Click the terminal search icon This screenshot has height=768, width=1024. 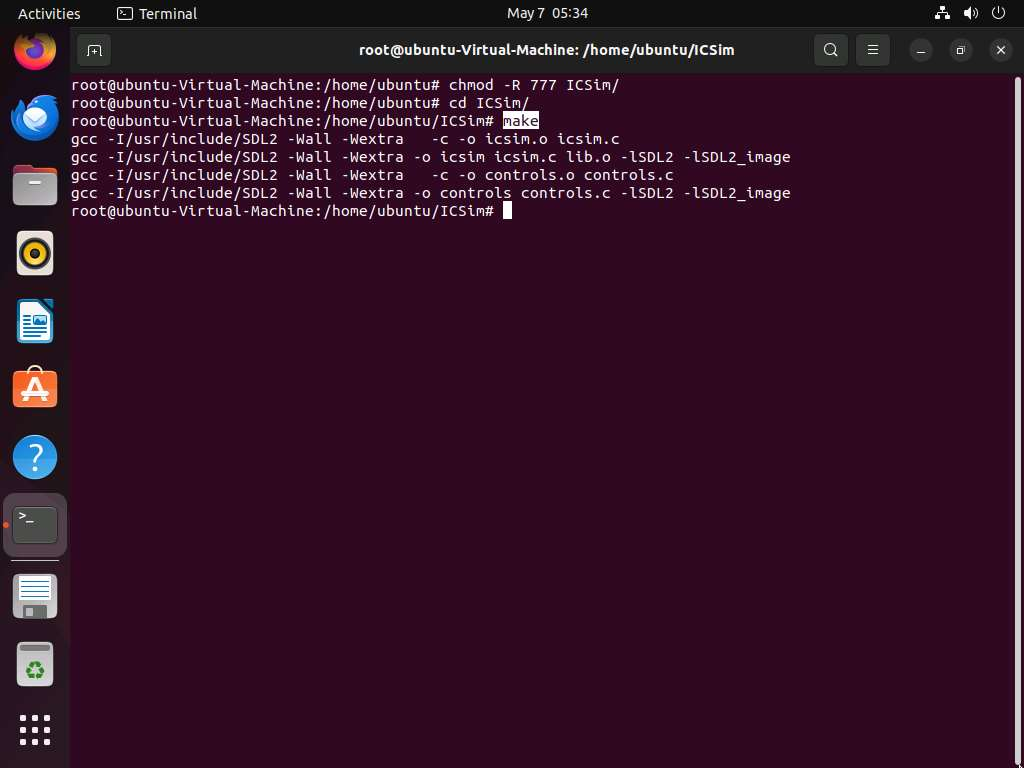click(830, 50)
